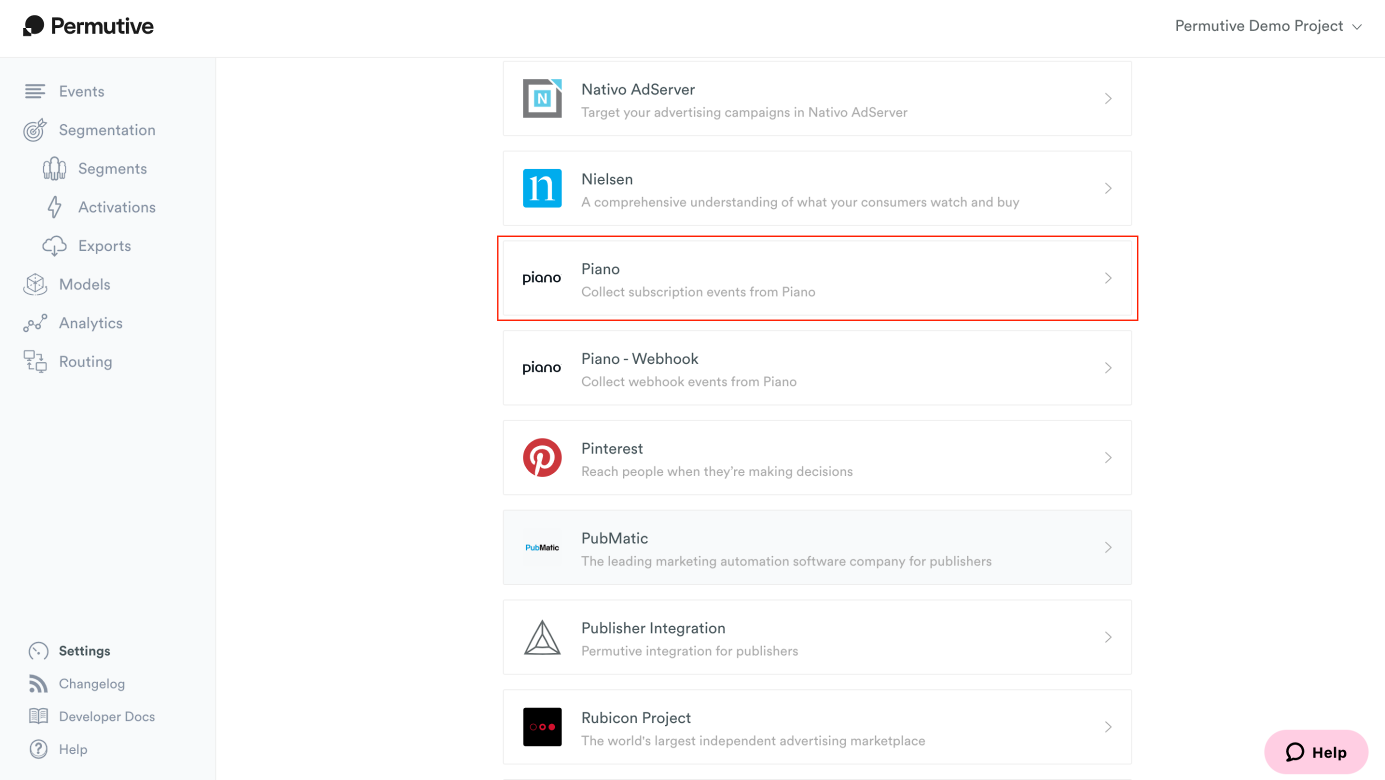Expand Nielsen row chevron
This screenshot has width=1385, height=780.
click(1108, 188)
